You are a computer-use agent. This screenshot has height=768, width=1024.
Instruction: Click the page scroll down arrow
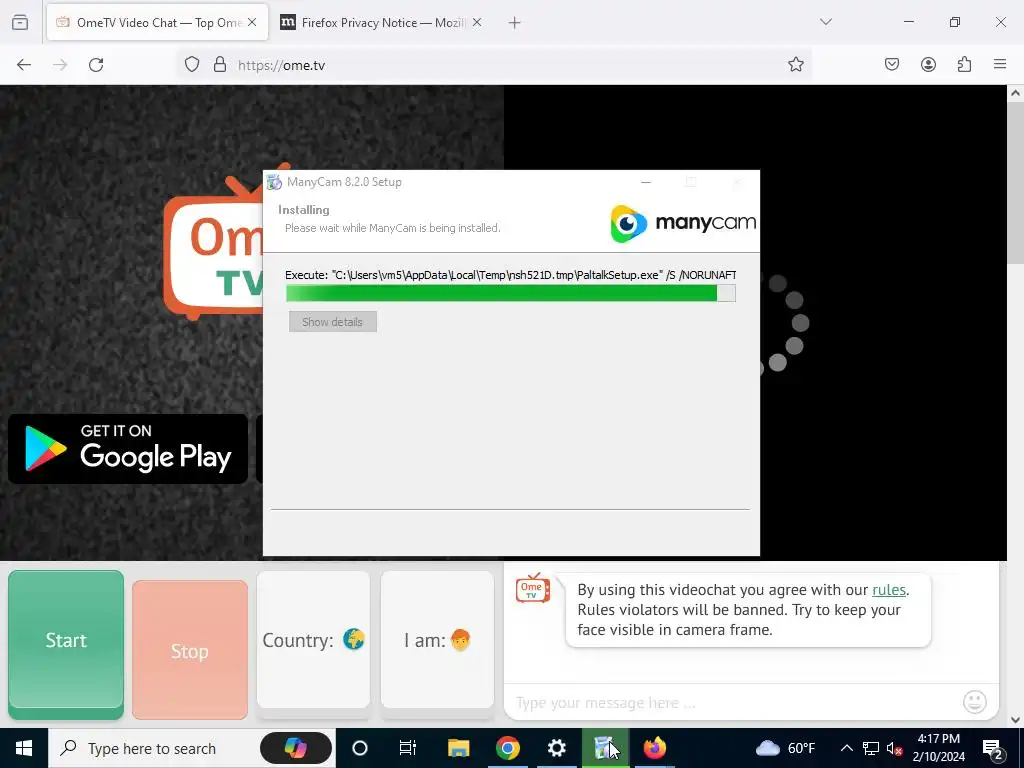[1015, 719]
